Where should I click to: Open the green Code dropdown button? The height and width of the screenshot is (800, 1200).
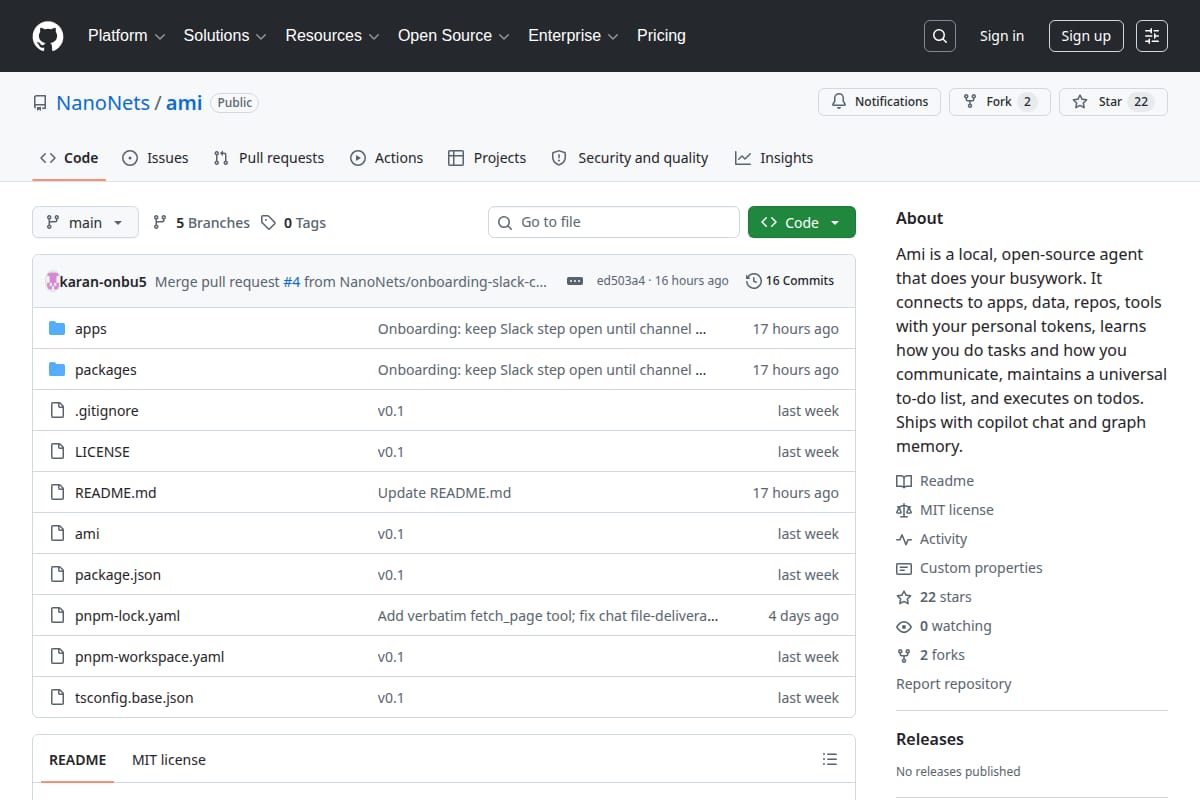[x=802, y=223]
